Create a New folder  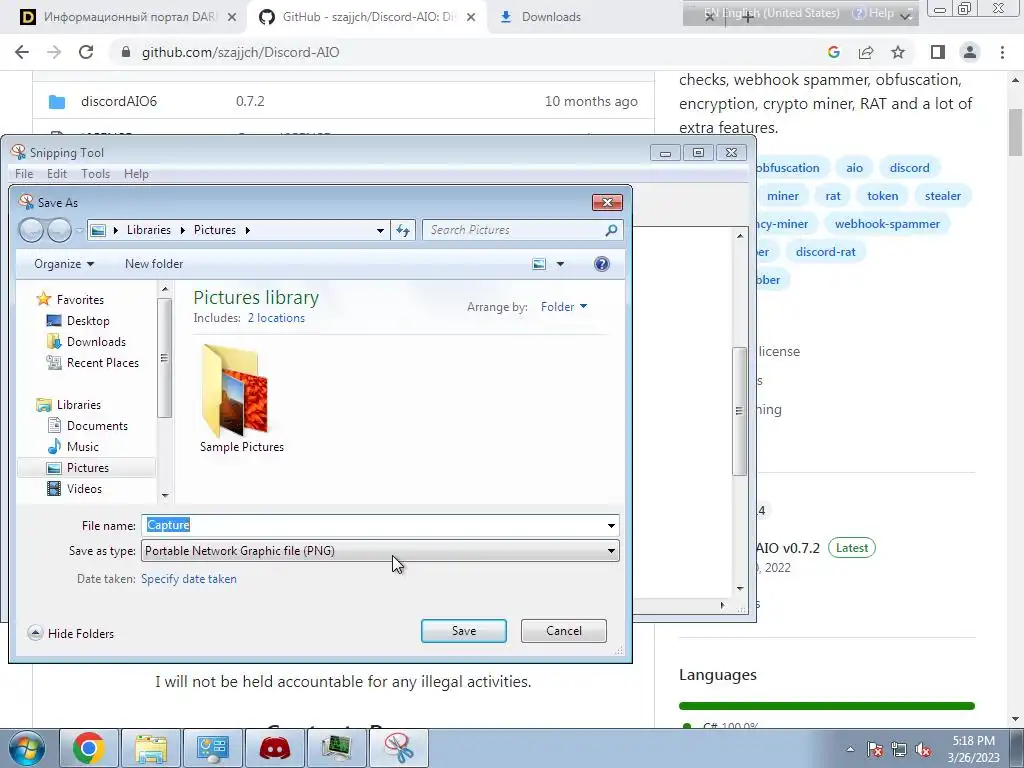coord(154,264)
